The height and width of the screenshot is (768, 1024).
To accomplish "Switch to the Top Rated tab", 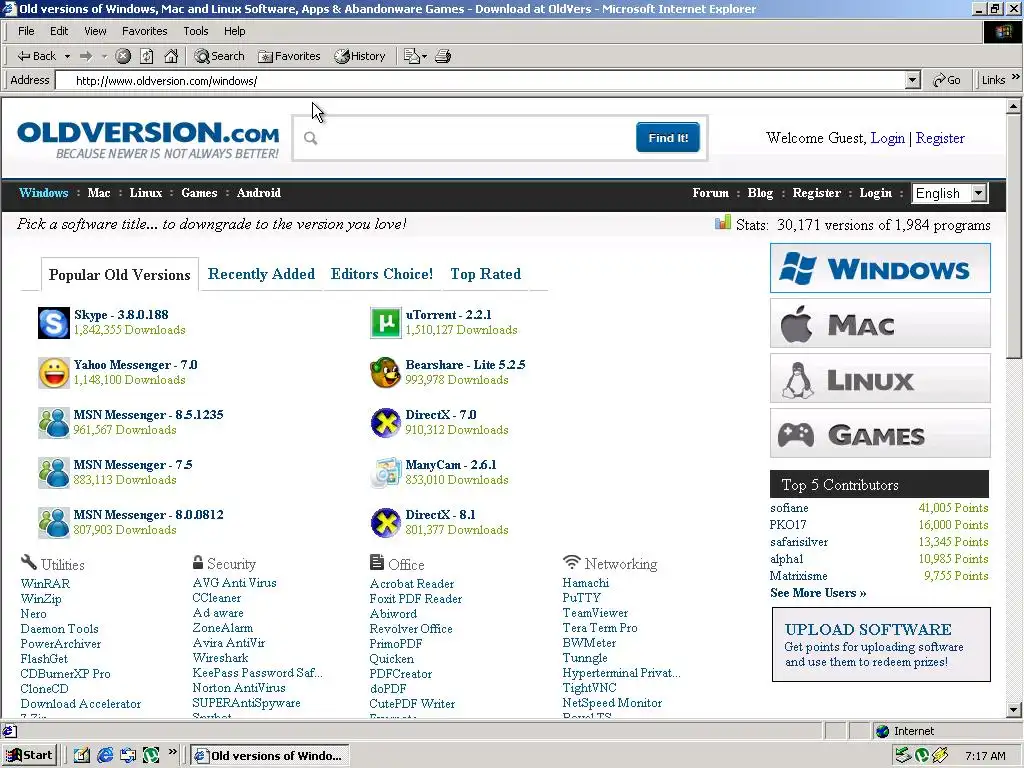I will coord(485,274).
